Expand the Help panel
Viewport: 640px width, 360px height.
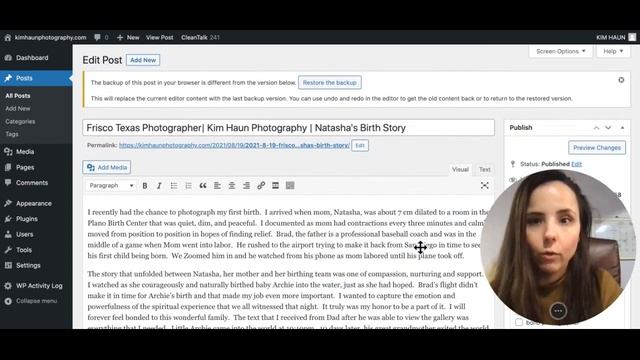tap(613, 51)
